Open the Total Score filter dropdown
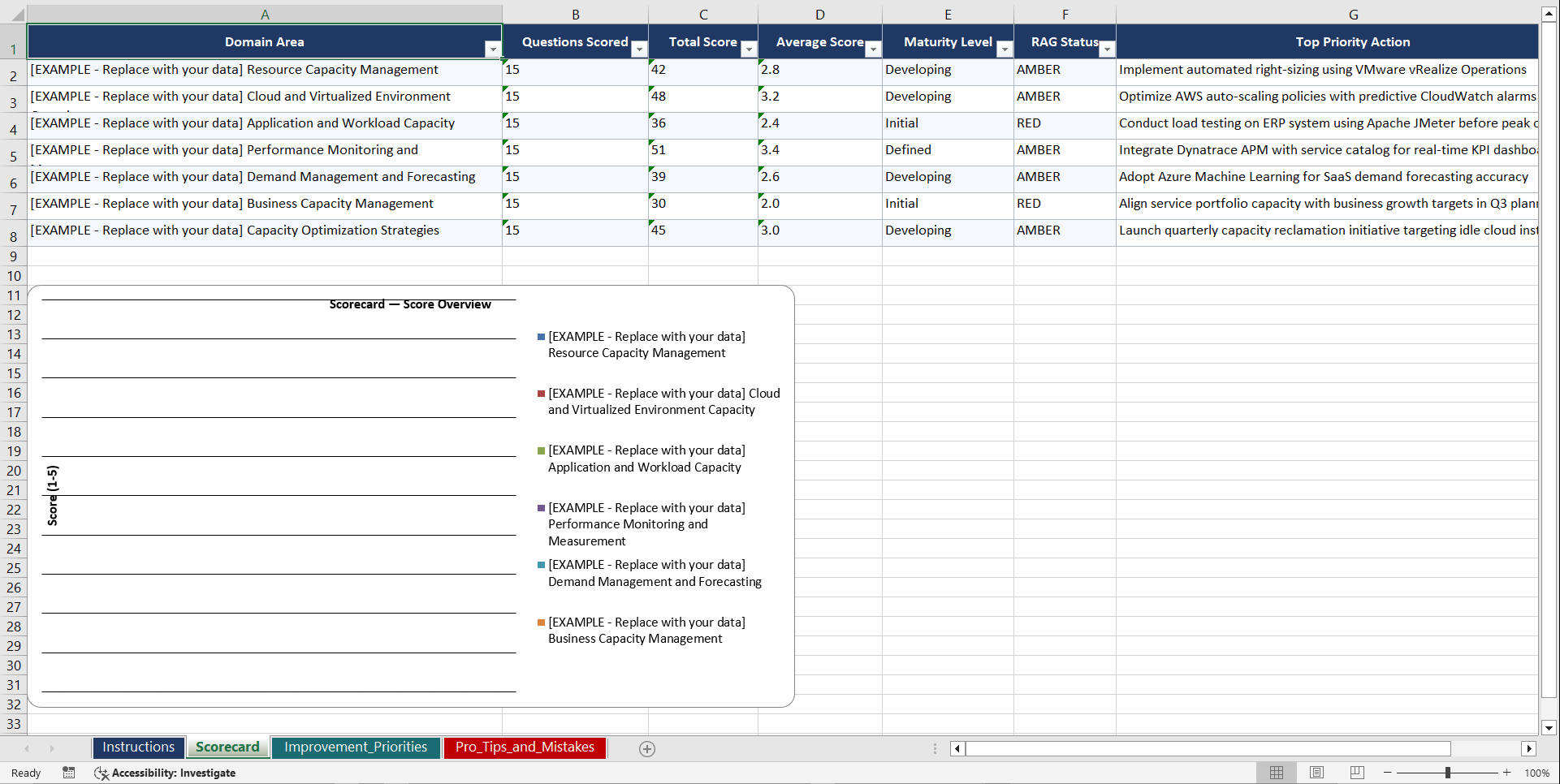1560x784 pixels. [748, 50]
